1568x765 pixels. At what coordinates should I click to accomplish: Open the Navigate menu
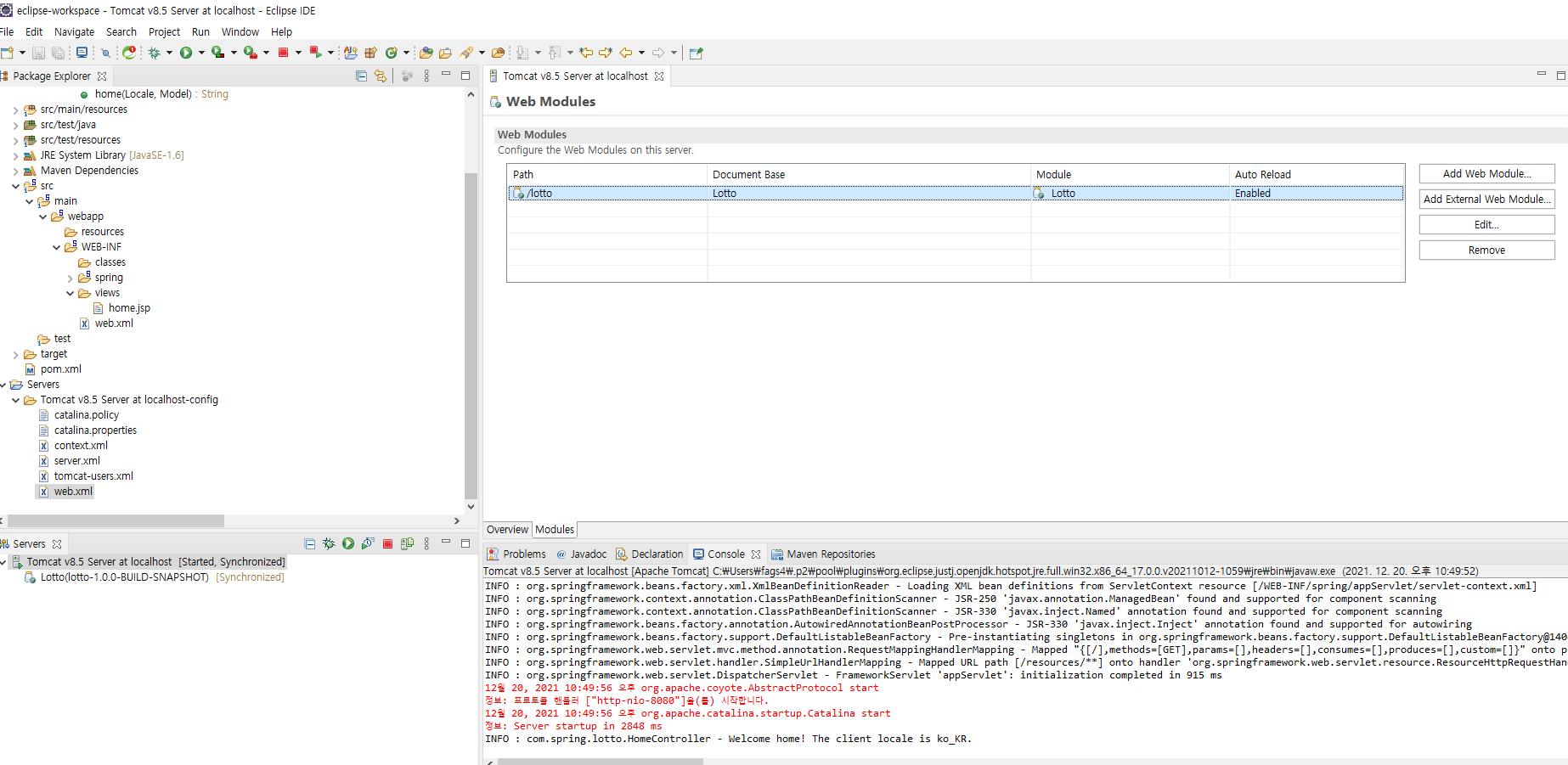[x=75, y=31]
